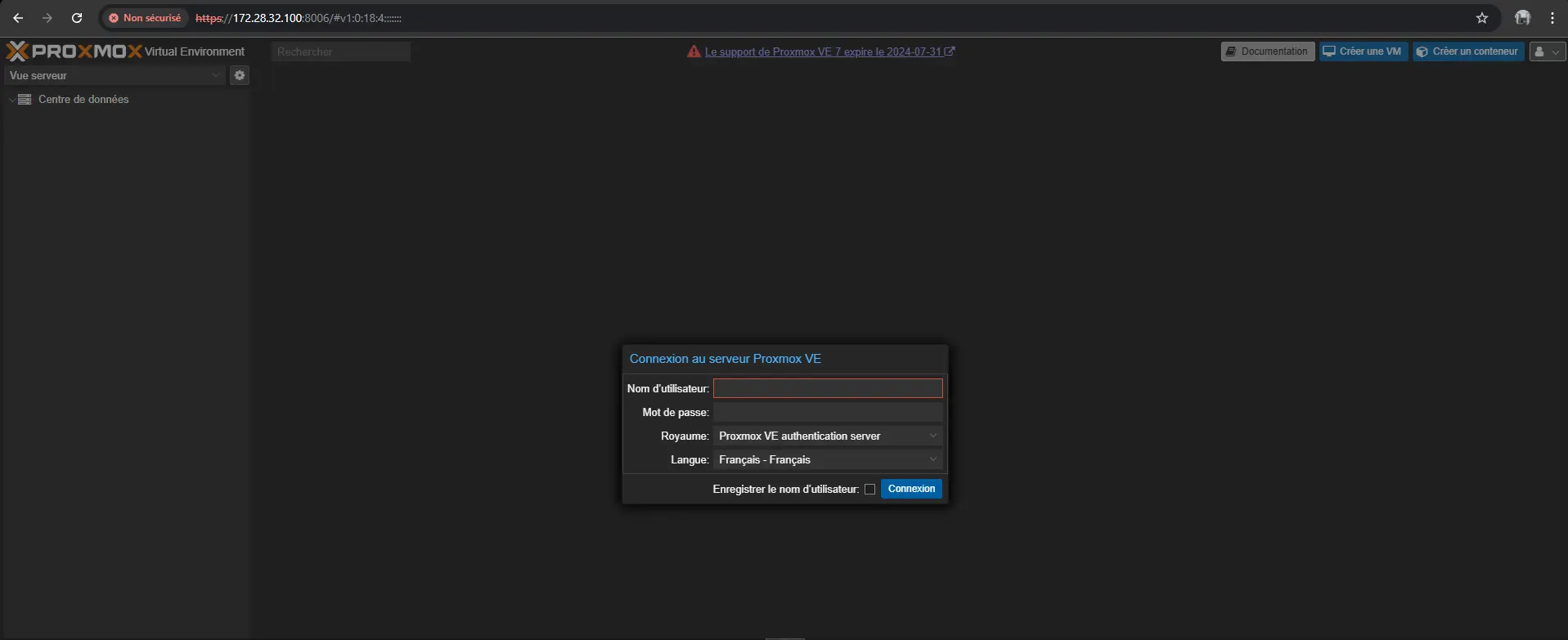Click the Centre de données server icon
Image resolution: width=1568 pixels, height=640 pixels.
pyautogui.click(x=25, y=100)
